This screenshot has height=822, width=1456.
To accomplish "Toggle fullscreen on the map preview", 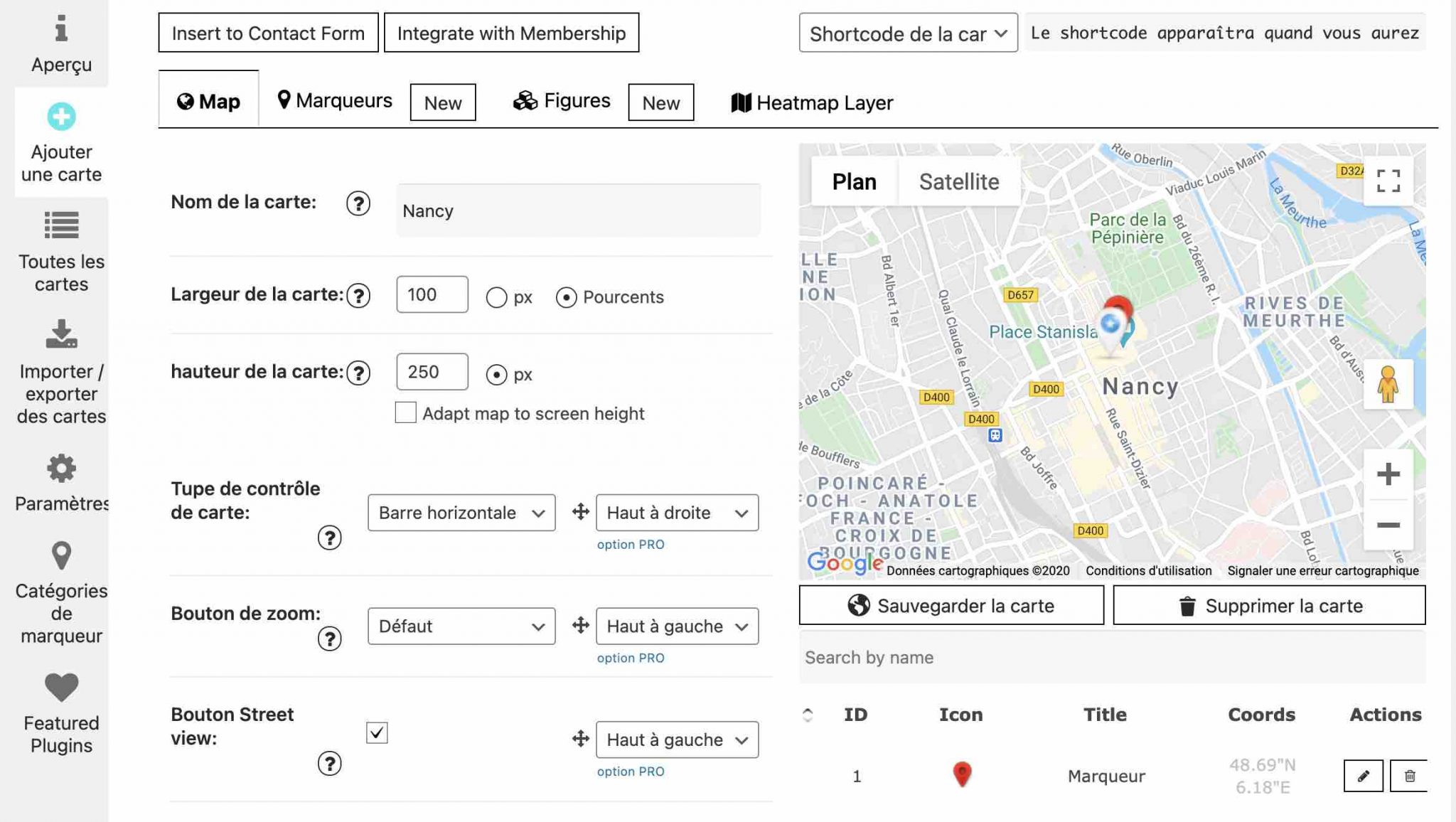I will click(x=1388, y=181).
